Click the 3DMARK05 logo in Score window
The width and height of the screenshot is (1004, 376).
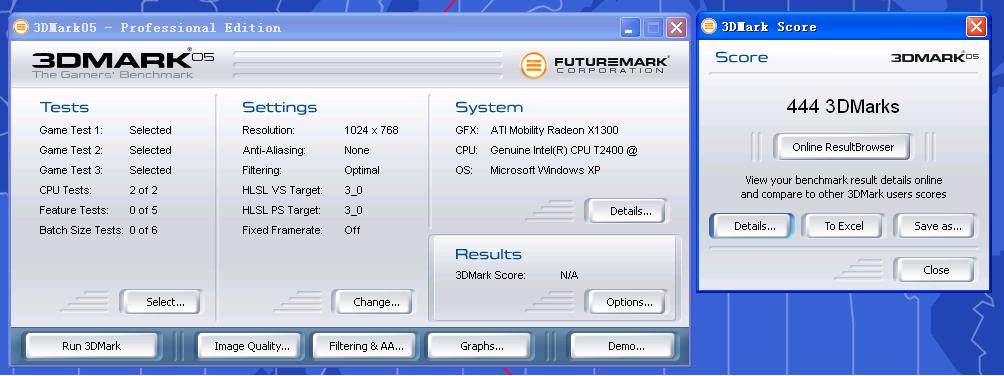[935, 58]
